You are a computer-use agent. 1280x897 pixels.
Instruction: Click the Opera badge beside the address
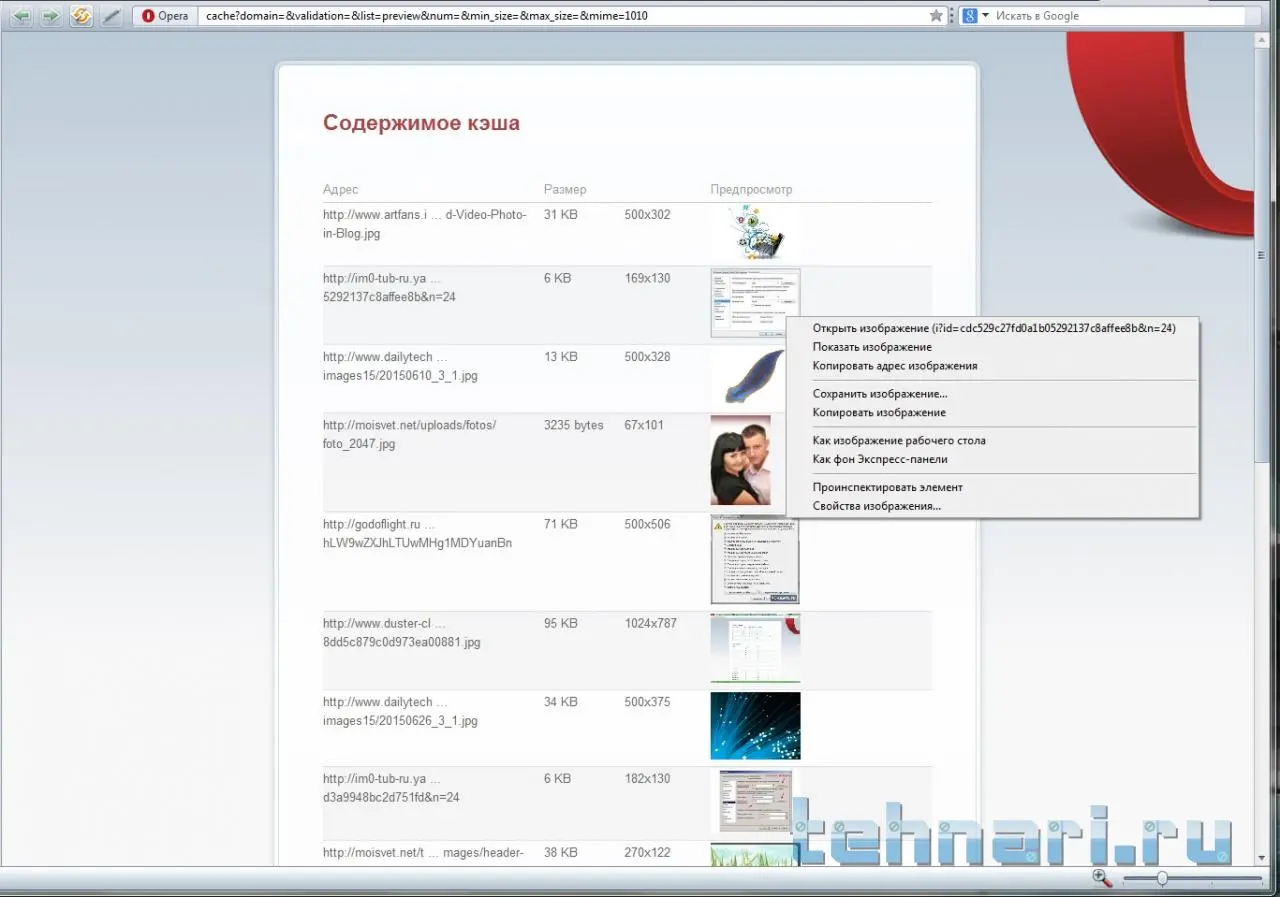(165, 16)
